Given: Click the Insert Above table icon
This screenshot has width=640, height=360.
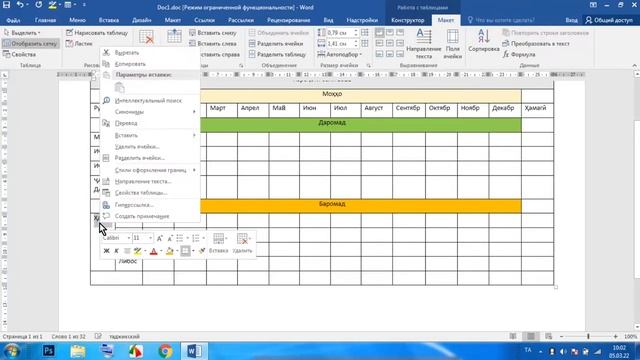Looking at the screenshot, I should tap(174, 36).
